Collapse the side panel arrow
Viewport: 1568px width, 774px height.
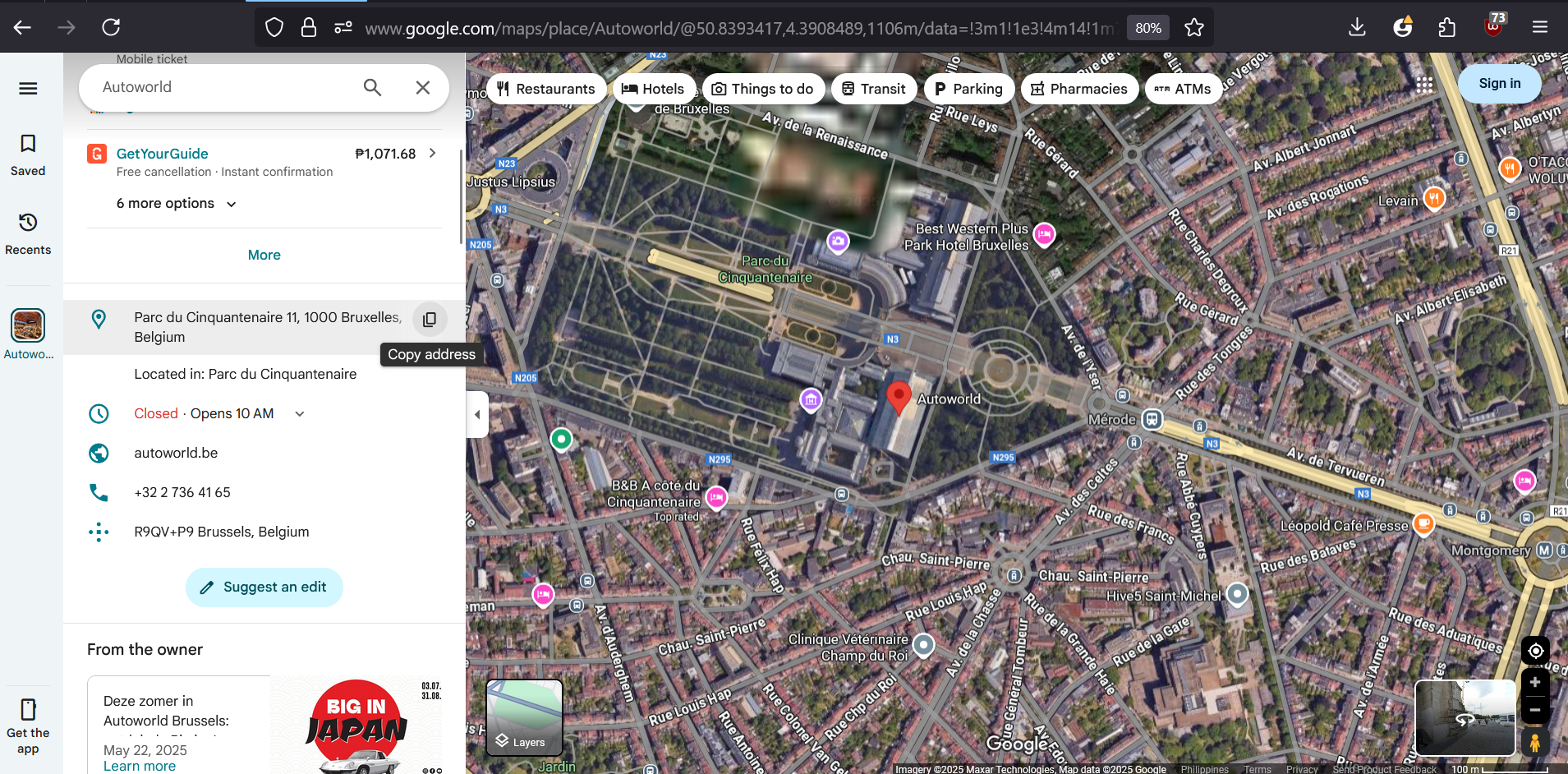[x=477, y=414]
